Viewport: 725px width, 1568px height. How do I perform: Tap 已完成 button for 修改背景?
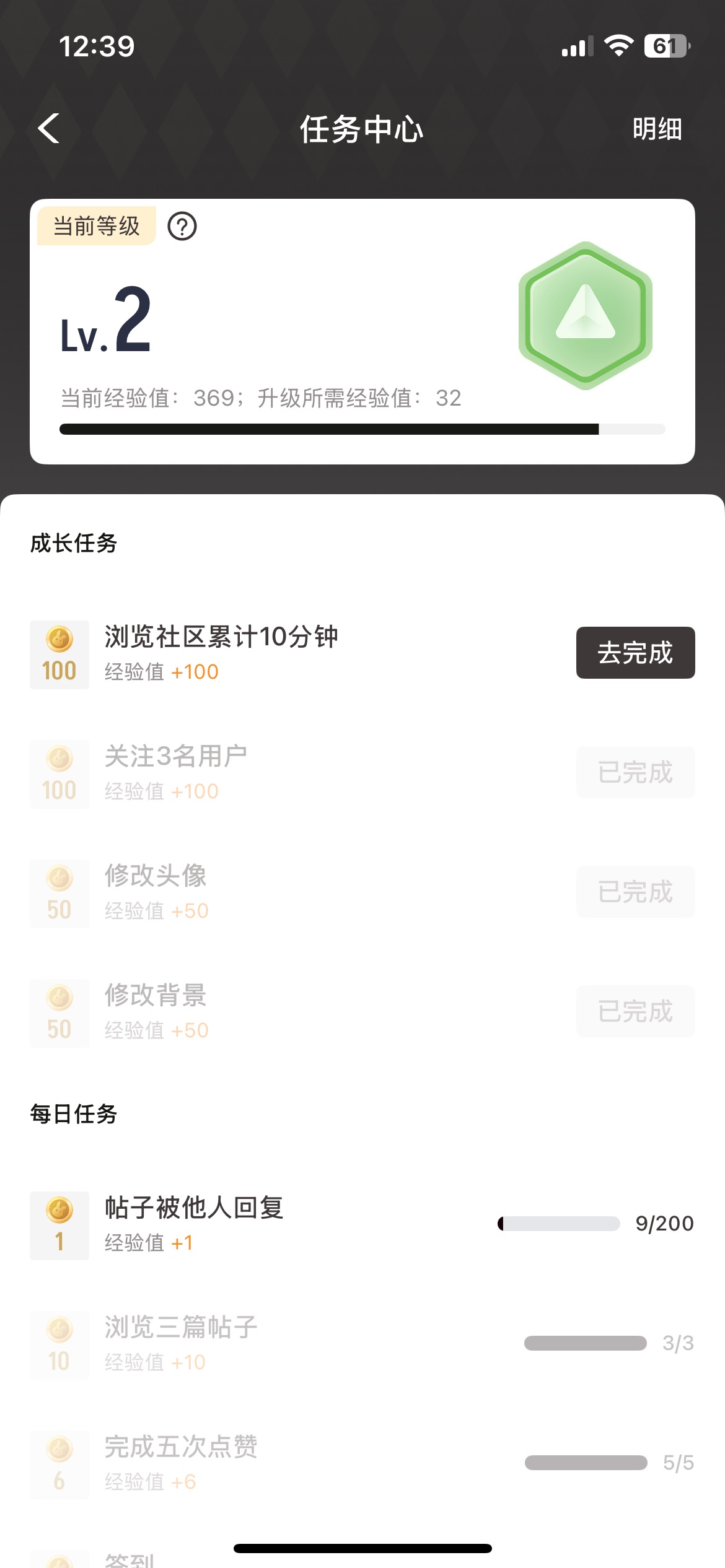[635, 1012]
